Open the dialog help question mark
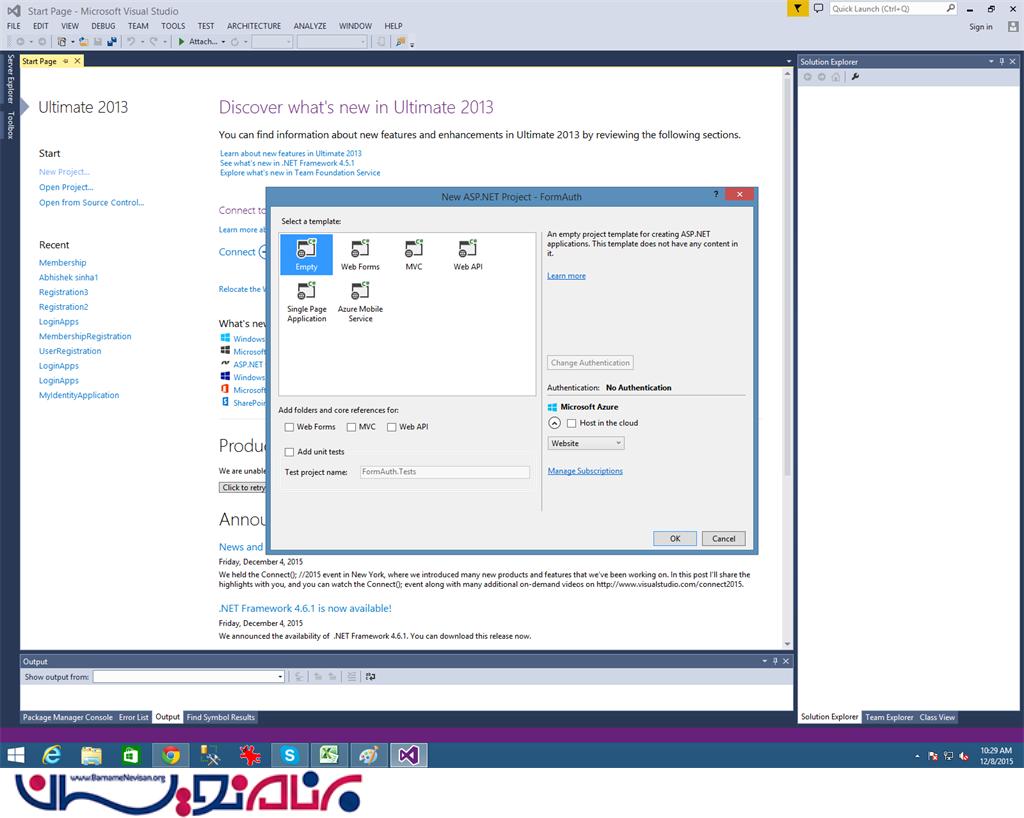The image size is (1024, 818). pyautogui.click(x=716, y=195)
